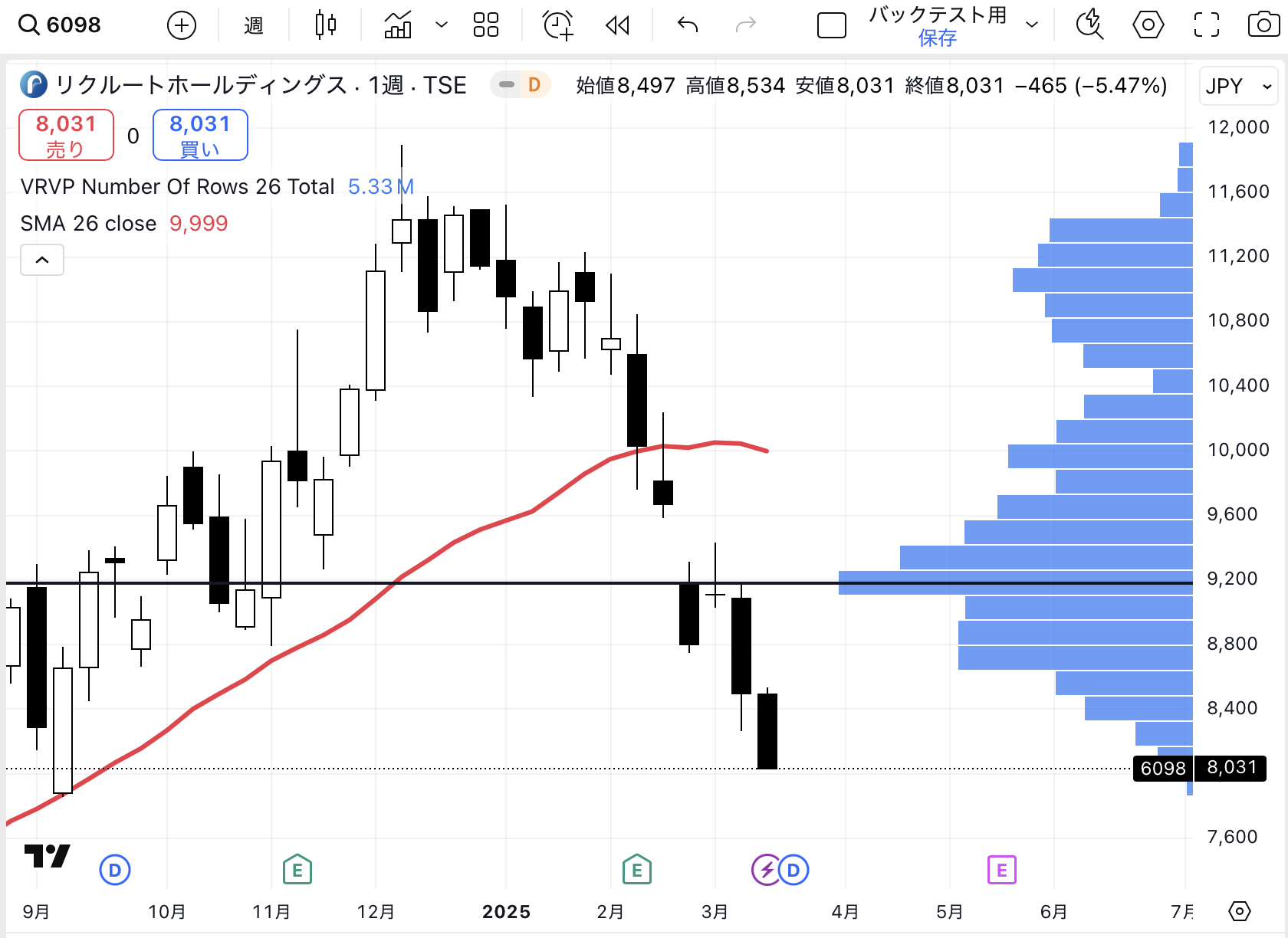This screenshot has width=1288, height=938.
Task: Click the 高値8,534 high value
Action: click(x=735, y=85)
